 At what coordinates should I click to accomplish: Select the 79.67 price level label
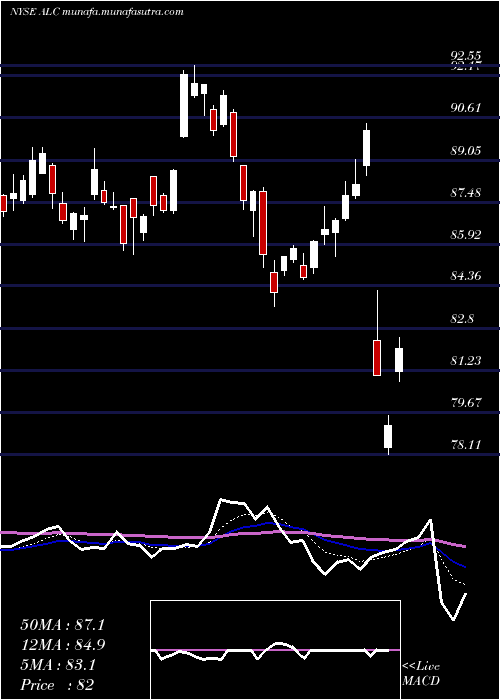466,402
